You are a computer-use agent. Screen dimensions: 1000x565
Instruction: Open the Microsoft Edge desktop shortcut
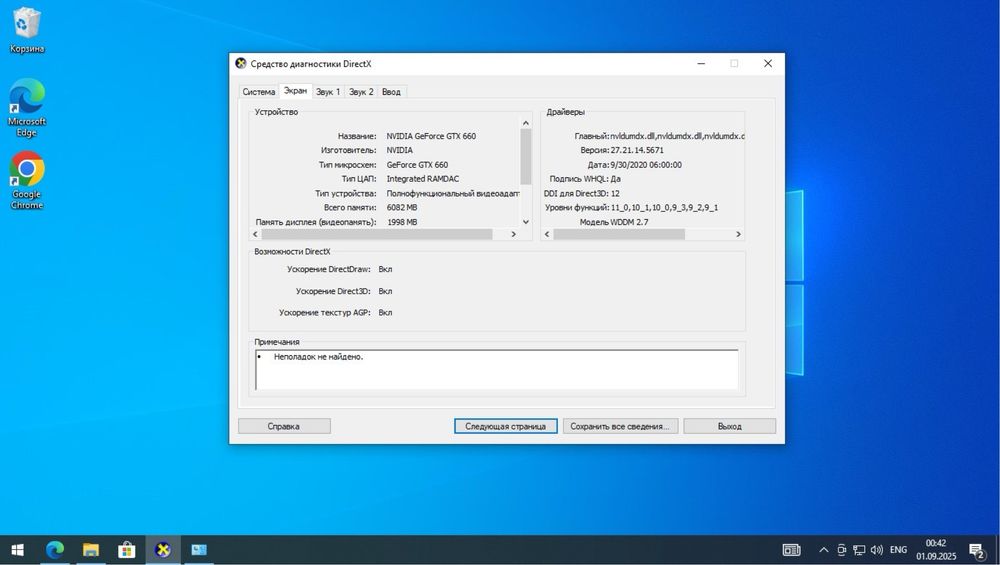(27, 107)
